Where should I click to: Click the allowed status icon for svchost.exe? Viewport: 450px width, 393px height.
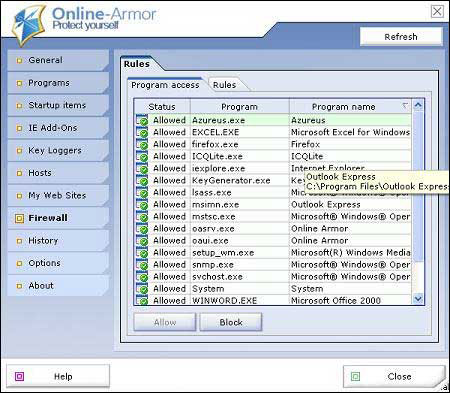tap(142, 276)
